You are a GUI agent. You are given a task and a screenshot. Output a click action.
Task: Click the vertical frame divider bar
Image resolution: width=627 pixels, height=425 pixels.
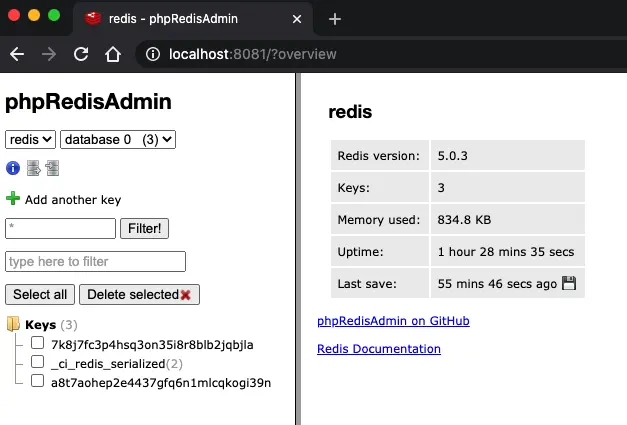tap(298, 249)
